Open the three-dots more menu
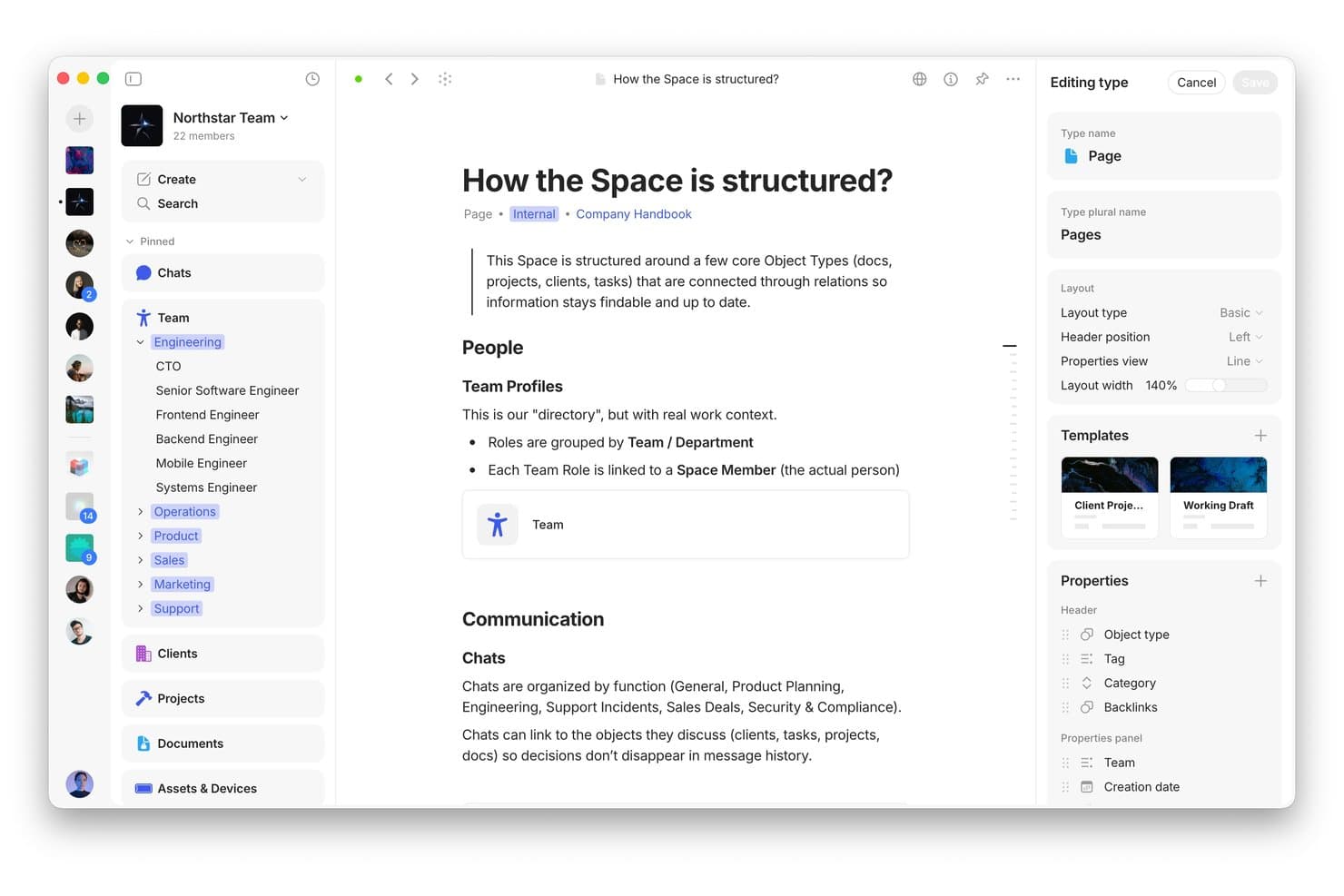The image size is (1344, 896). coord(1013,79)
